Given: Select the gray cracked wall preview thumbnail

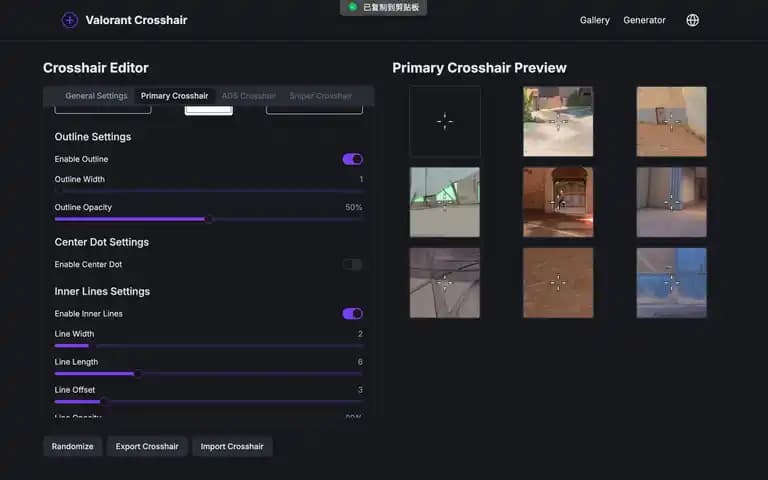Looking at the screenshot, I should coord(445,283).
